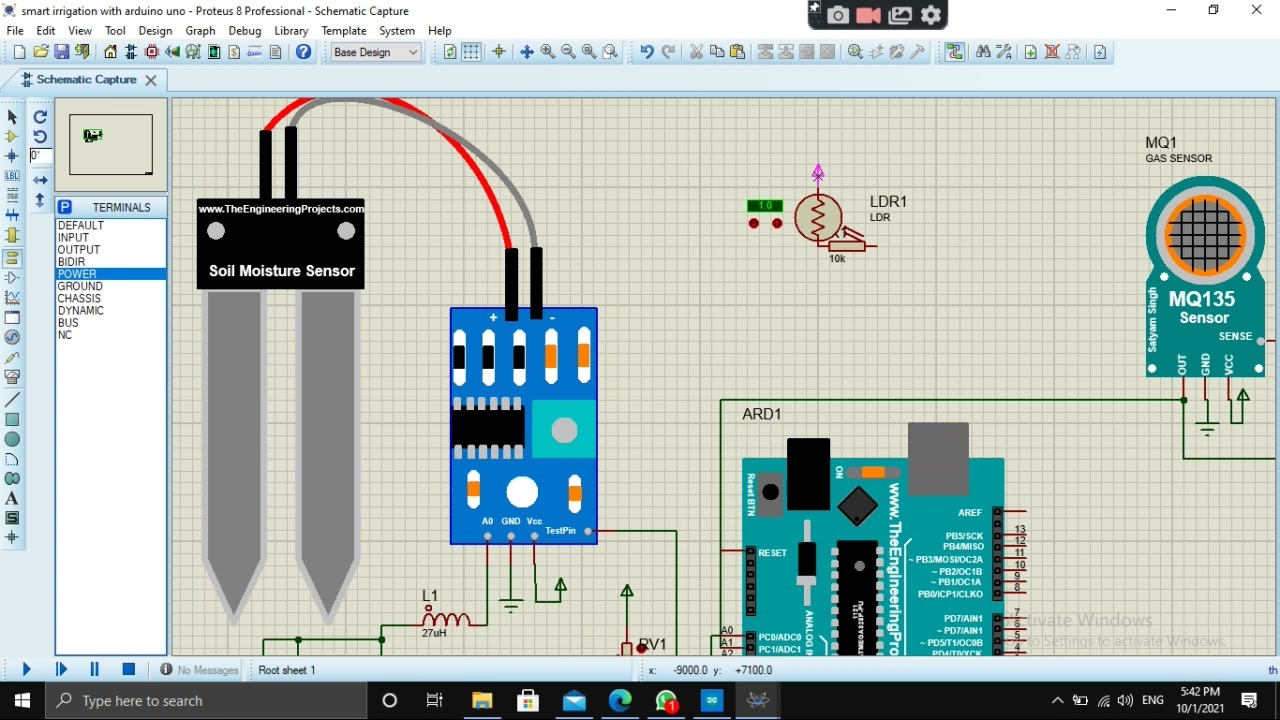1280x720 pixels.
Task: Click the Y-Mirror vertical flip icon
Action: tap(40, 200)
